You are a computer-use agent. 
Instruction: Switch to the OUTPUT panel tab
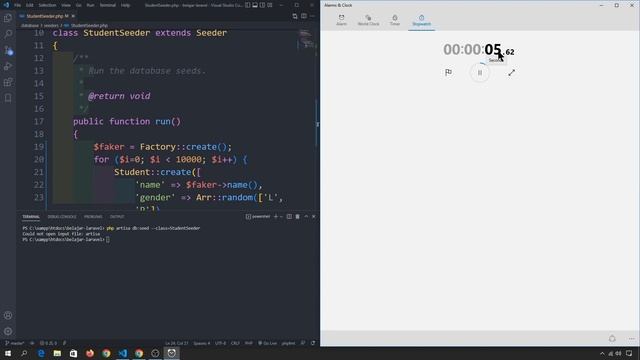point(117,217)
